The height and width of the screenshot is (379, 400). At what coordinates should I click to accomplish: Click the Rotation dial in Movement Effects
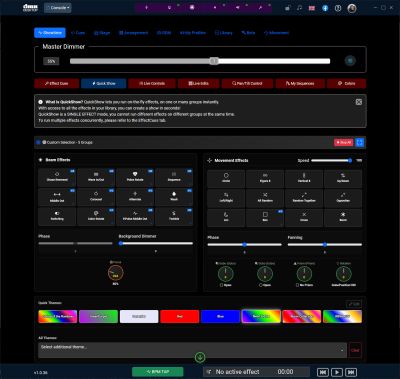click(344, 274)
